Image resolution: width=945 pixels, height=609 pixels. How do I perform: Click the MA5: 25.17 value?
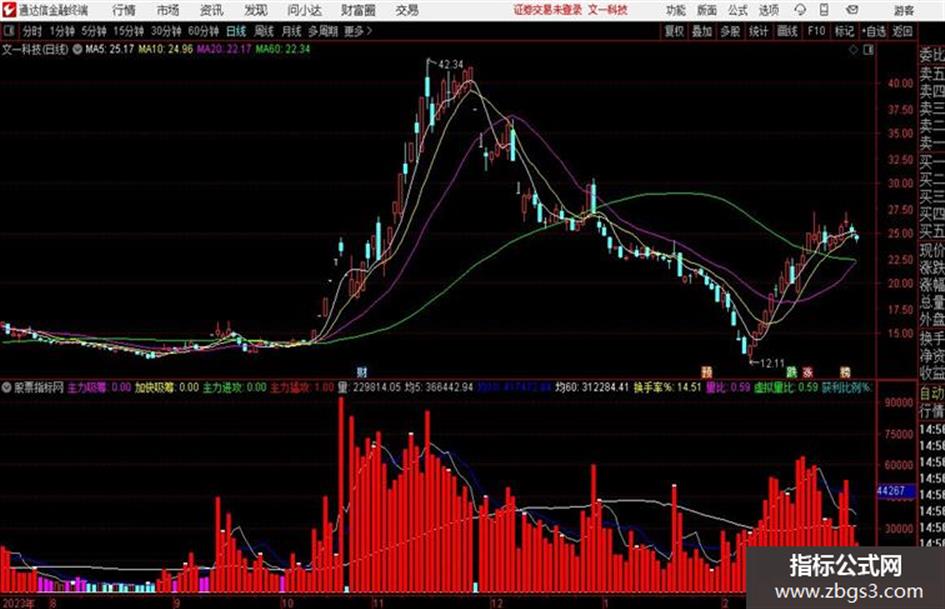pos(110,49)
